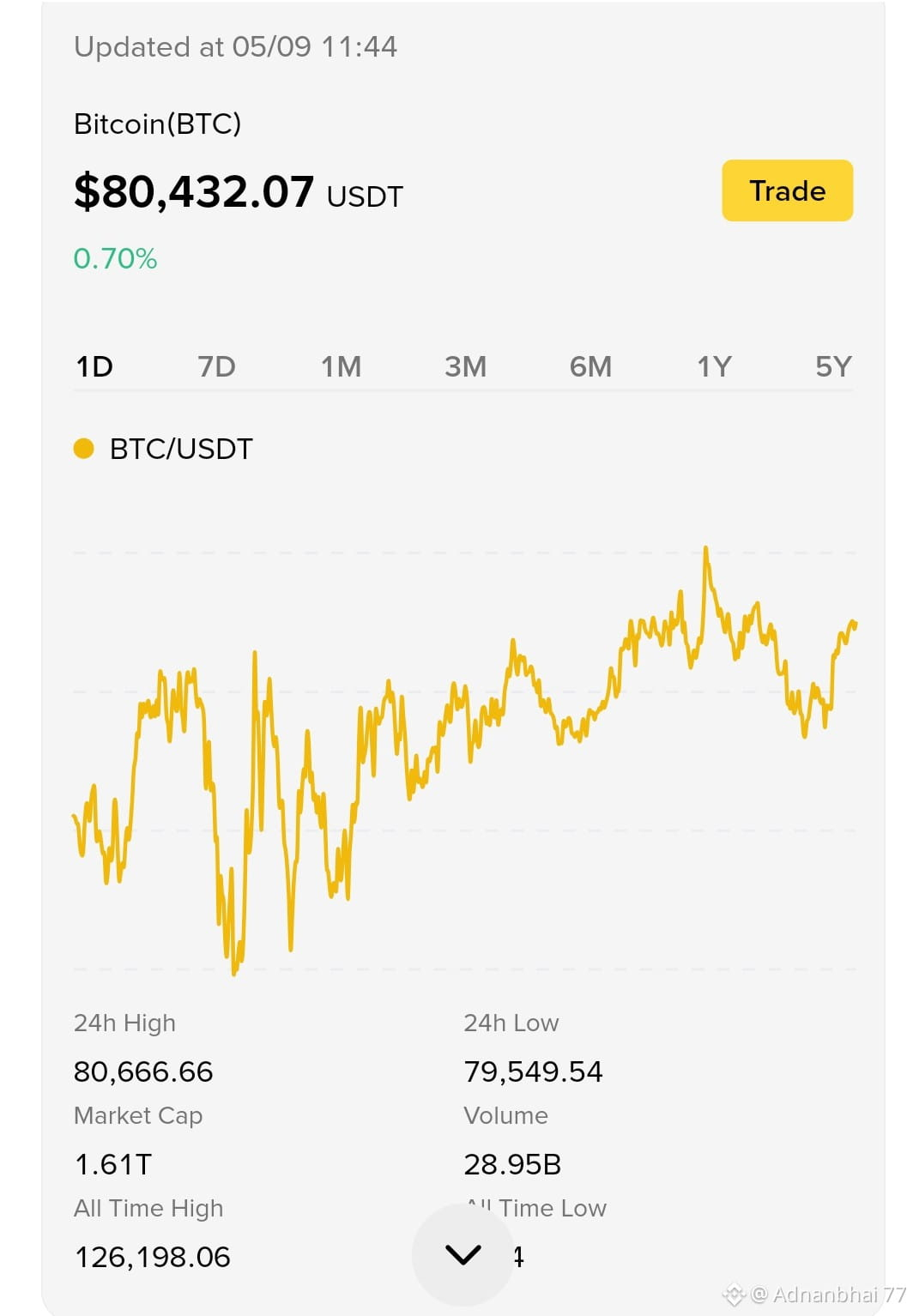The width and height of the screenshot is (913, 1316).
Task: Click the $80,432.07 price value
Action: pos(194,191)
